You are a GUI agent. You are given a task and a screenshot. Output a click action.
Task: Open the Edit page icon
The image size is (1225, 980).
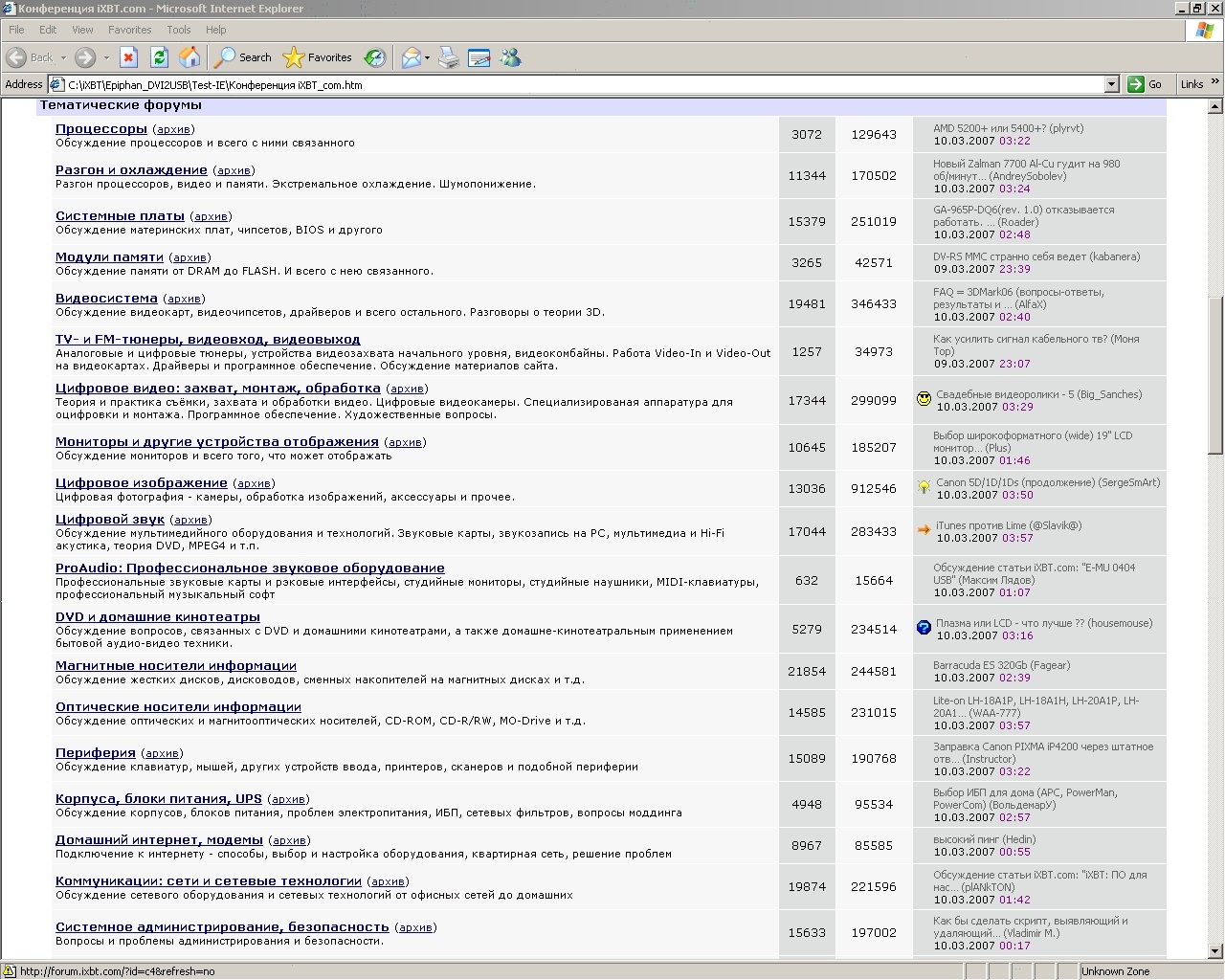tap(479, 57)
